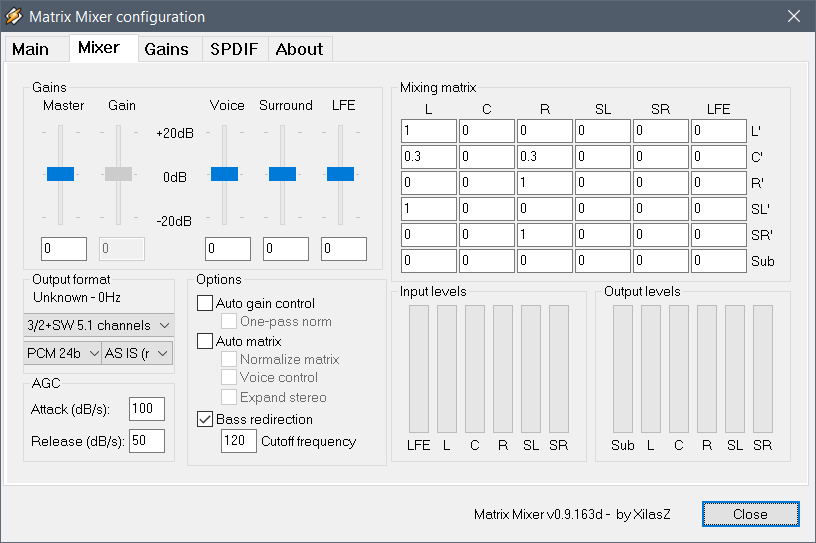
Task: Click the AGC Release value field
Action: (x=147, y=441)
